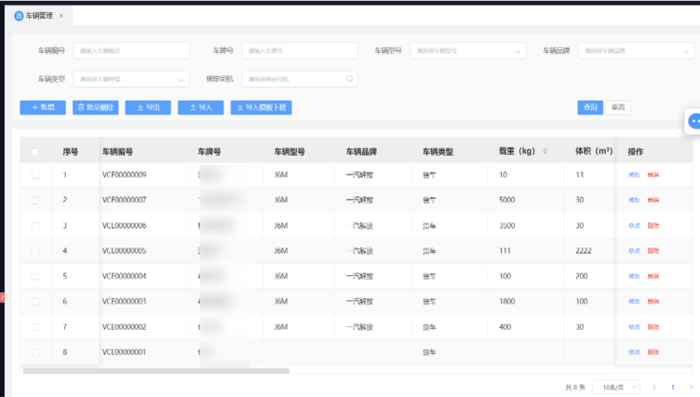Click cell VCE00000001
The width and height of the screenshot is (700, 397).
124,352
